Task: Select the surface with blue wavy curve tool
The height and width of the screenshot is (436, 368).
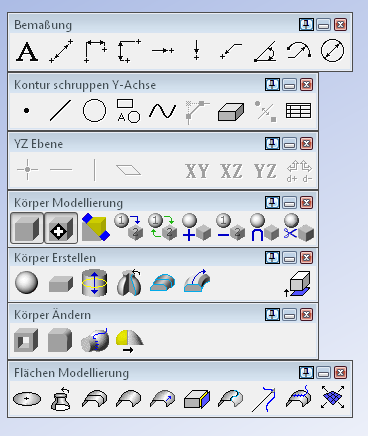Action: click(x=299, y=397)
